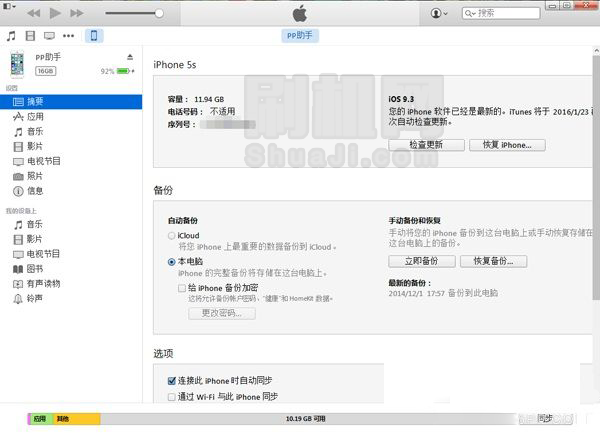Click the iOS 9.3 version text
Screen dimensions: 600x433
coord(401,99)
